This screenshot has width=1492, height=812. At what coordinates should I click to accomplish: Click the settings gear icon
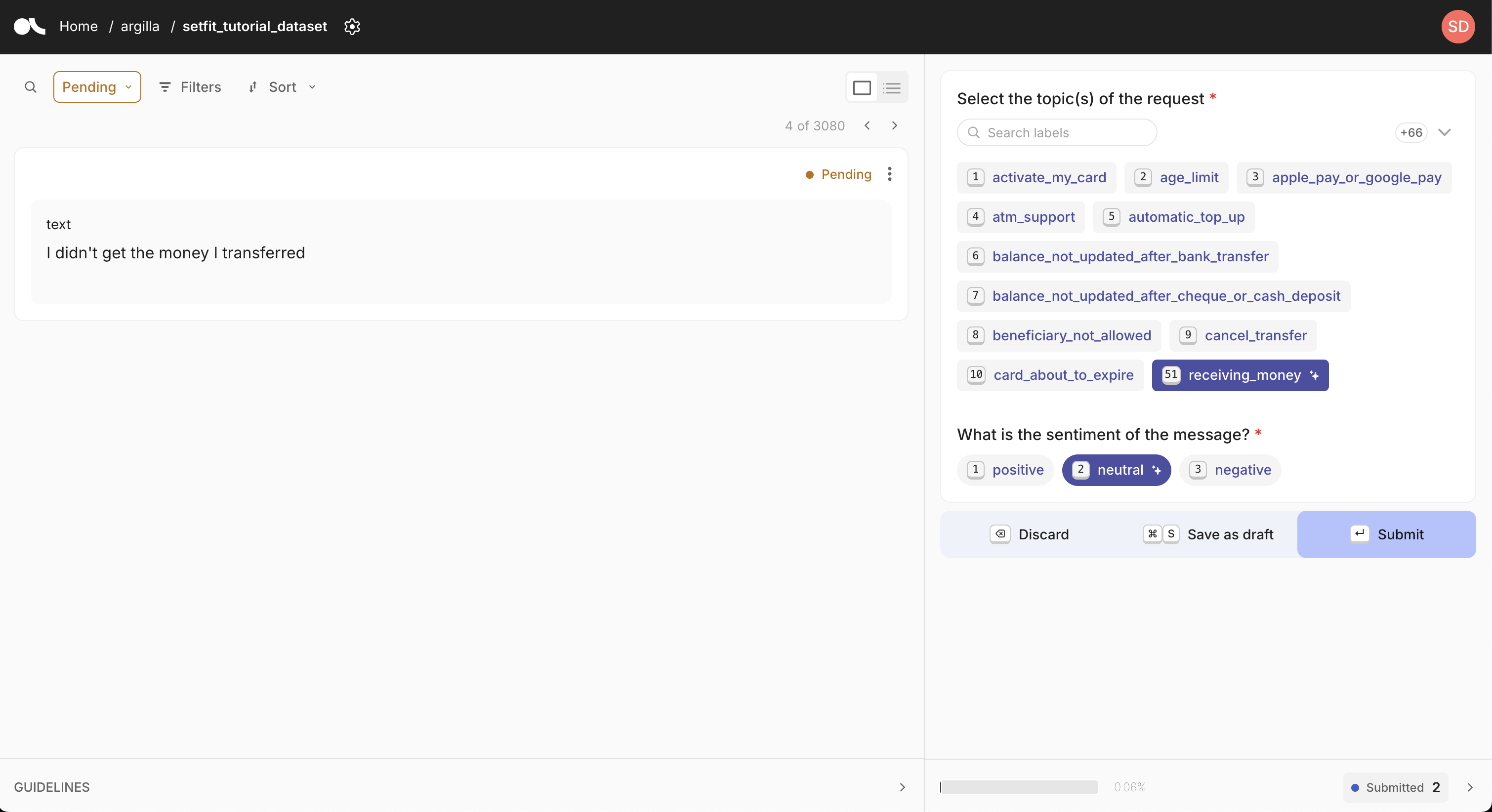[x=351, y=27]
